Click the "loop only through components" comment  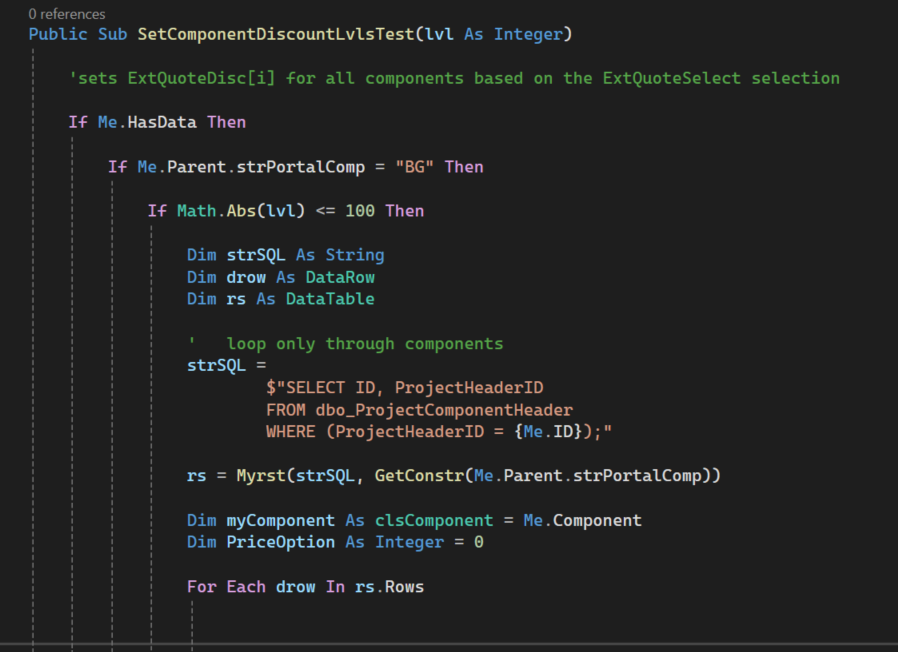tap(364, 343)
